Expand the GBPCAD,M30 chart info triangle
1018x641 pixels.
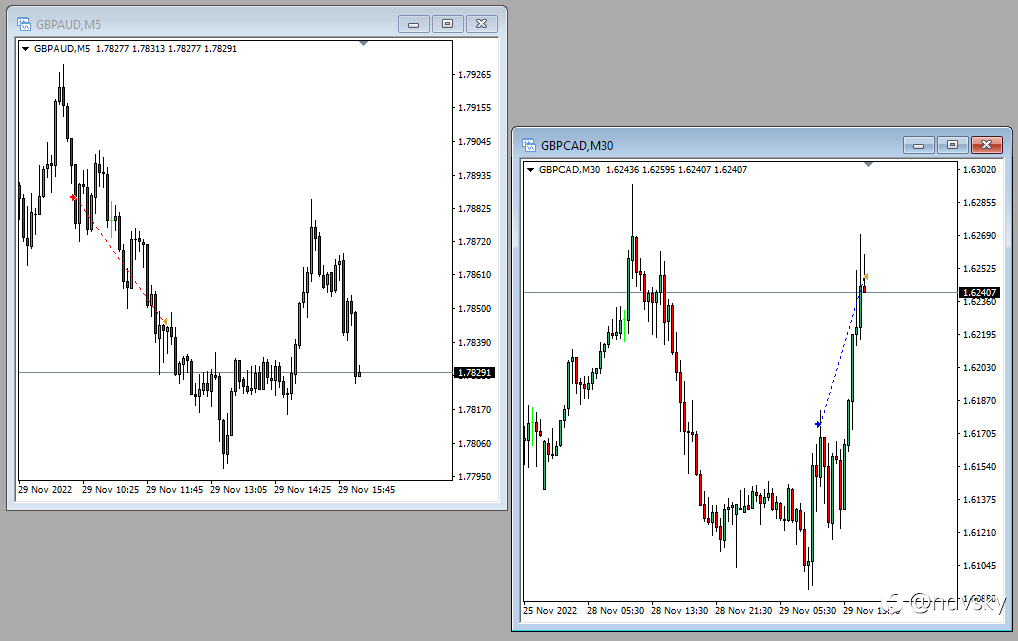click(530, 170)
